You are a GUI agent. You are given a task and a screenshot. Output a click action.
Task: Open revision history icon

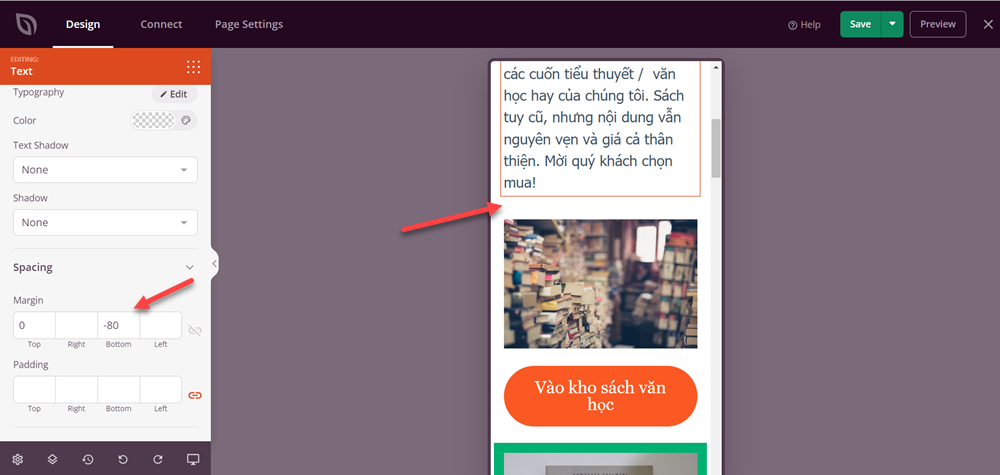pos(88,459)
